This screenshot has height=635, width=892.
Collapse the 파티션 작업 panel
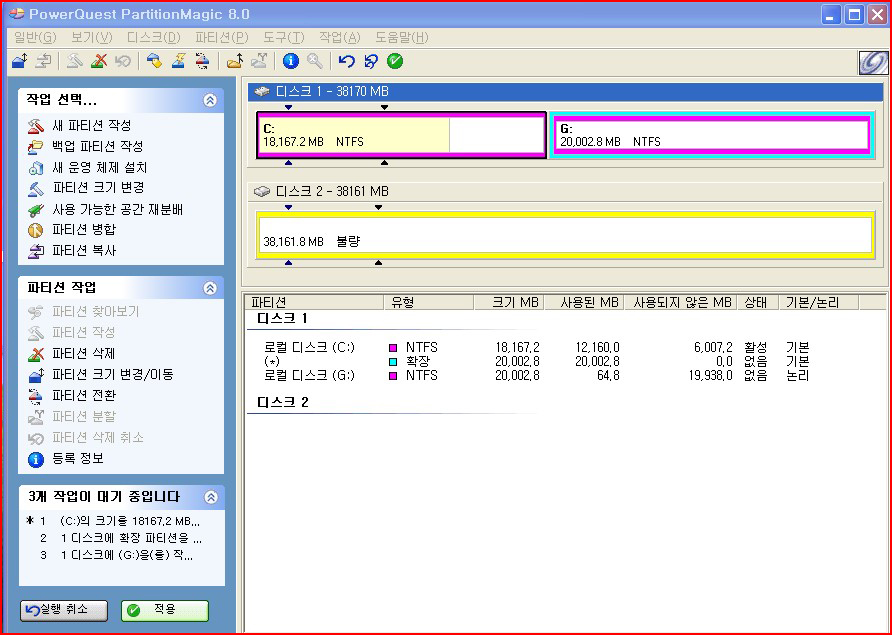[x=210, y=288]
